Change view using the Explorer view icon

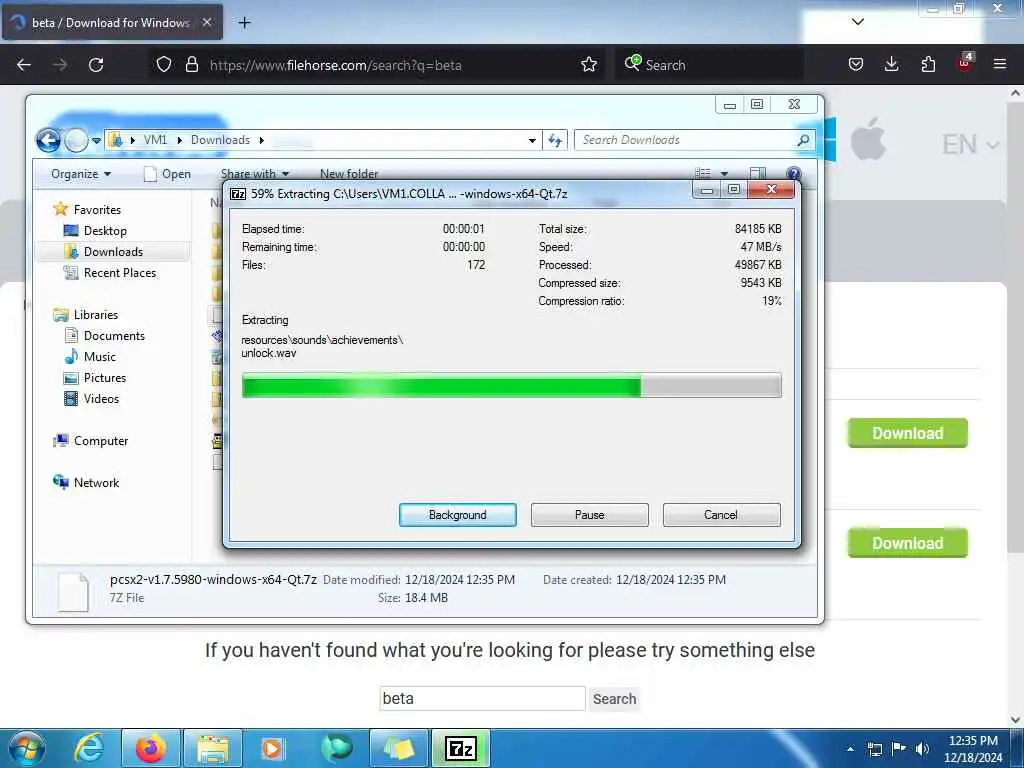[703, 173]
